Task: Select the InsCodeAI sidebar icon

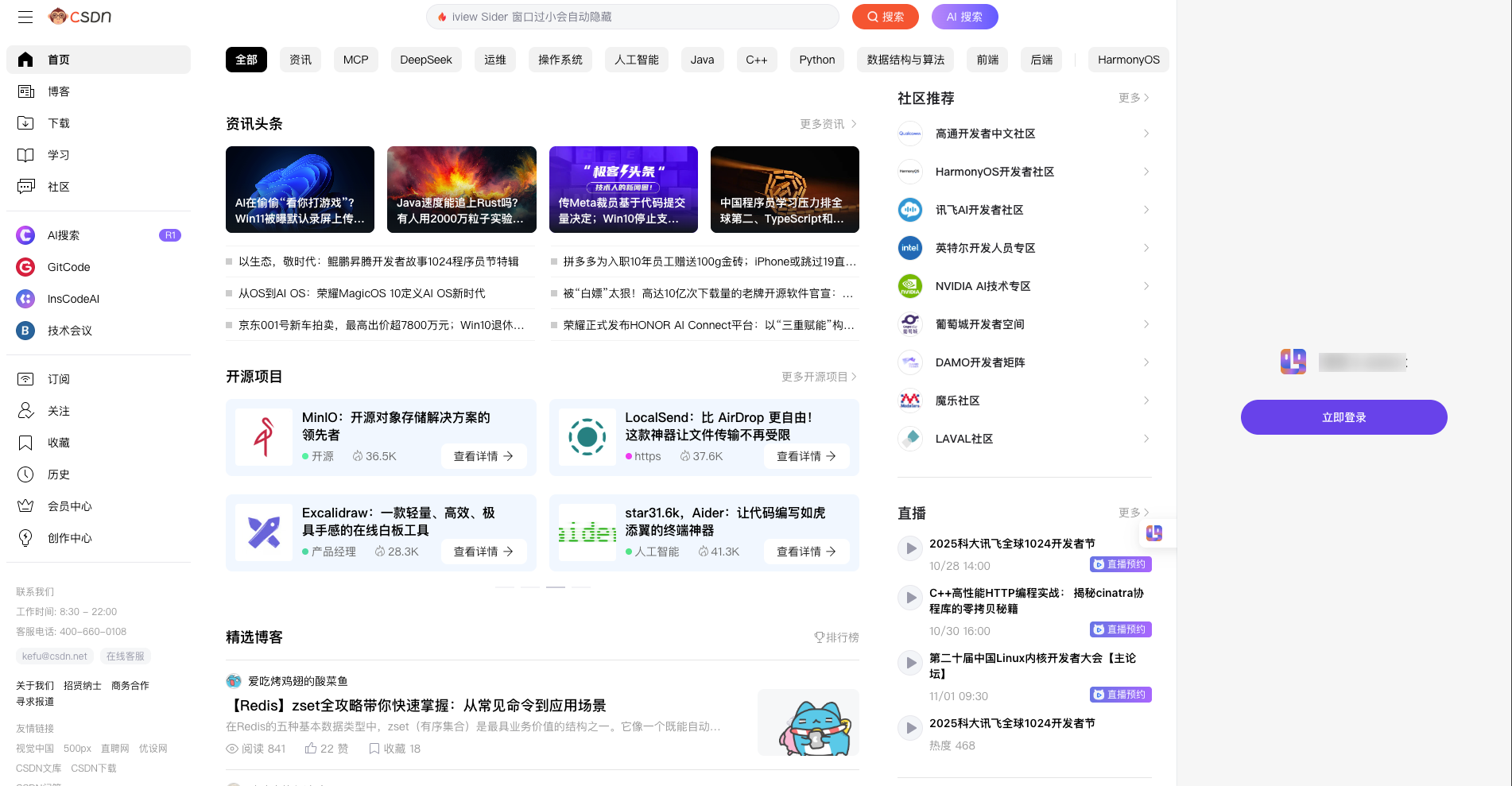Action: pos(25,299)
